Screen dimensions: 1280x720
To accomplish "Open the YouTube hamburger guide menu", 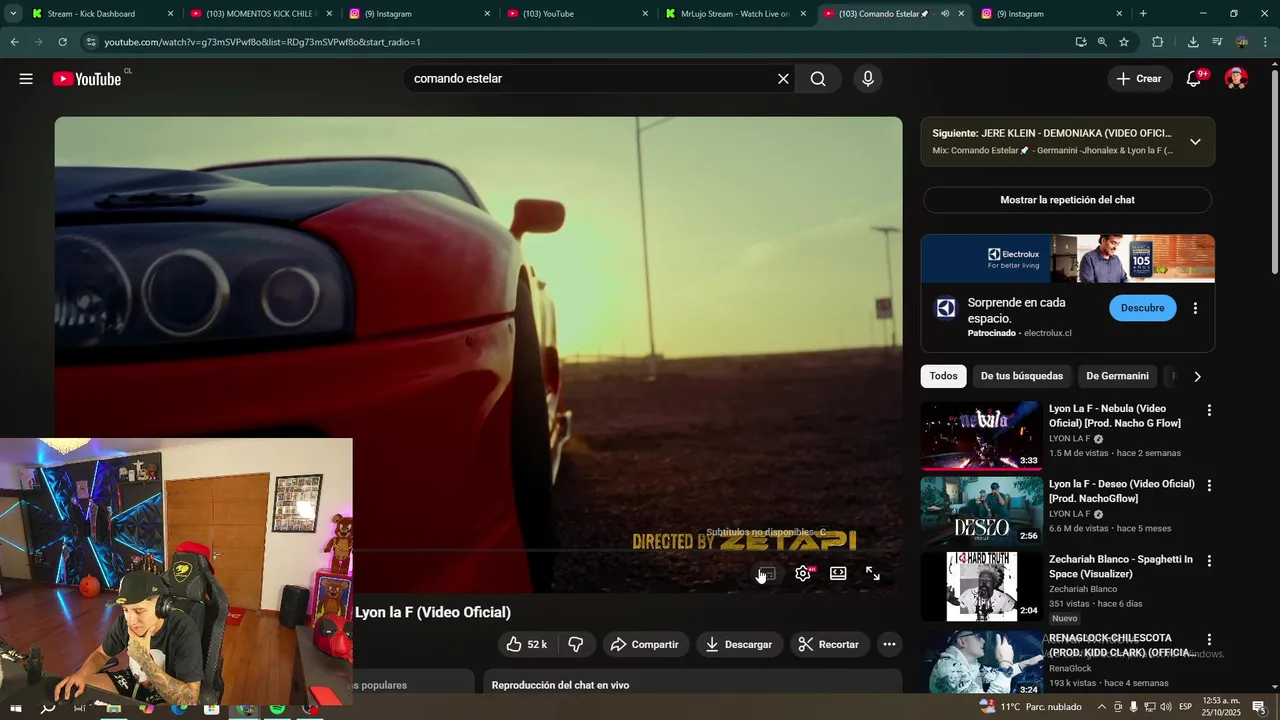I will click(x=26, y=79).
